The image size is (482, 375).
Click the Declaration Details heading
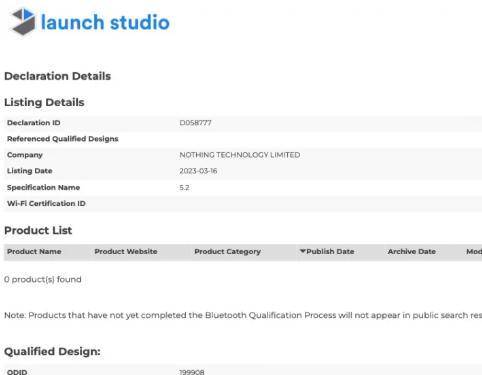tap(57, 76)
